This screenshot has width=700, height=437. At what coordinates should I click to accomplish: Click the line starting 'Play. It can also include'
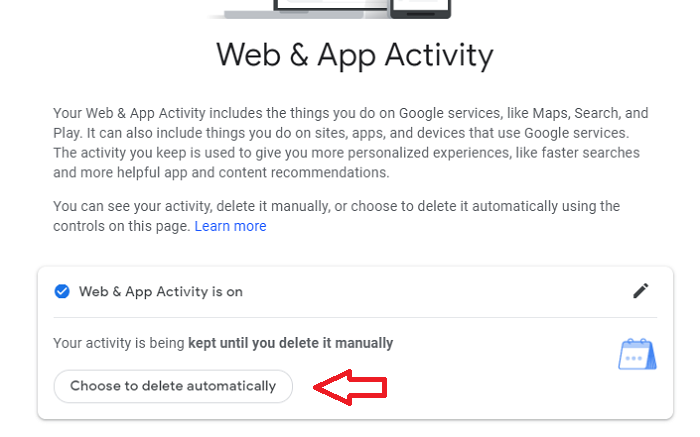point(341,133)
